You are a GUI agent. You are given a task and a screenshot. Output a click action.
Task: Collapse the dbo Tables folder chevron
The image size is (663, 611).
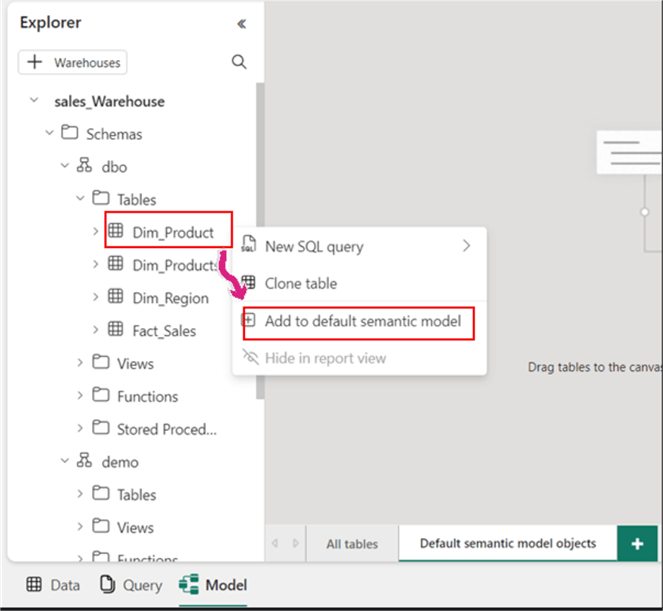coord(80,198)
